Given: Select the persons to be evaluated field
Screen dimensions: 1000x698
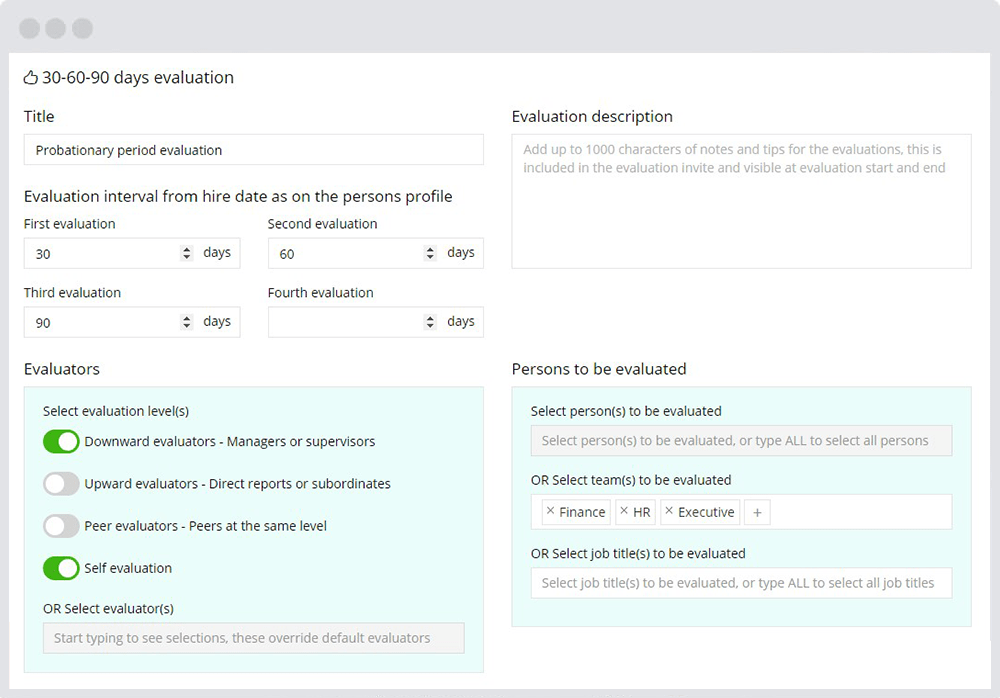Looking at the screenshot, I should tap(740, 440).
